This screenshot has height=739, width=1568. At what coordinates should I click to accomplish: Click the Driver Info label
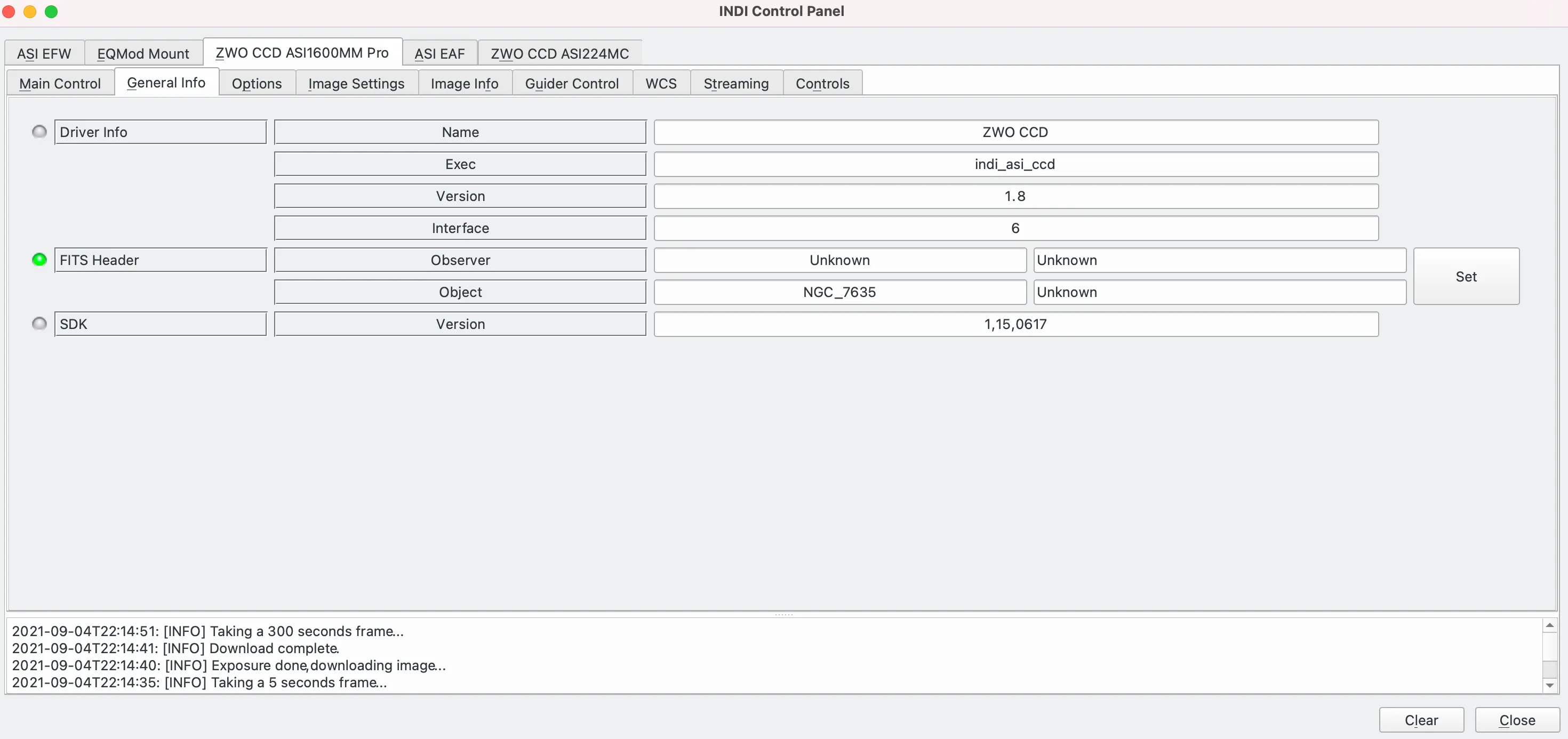161,132
